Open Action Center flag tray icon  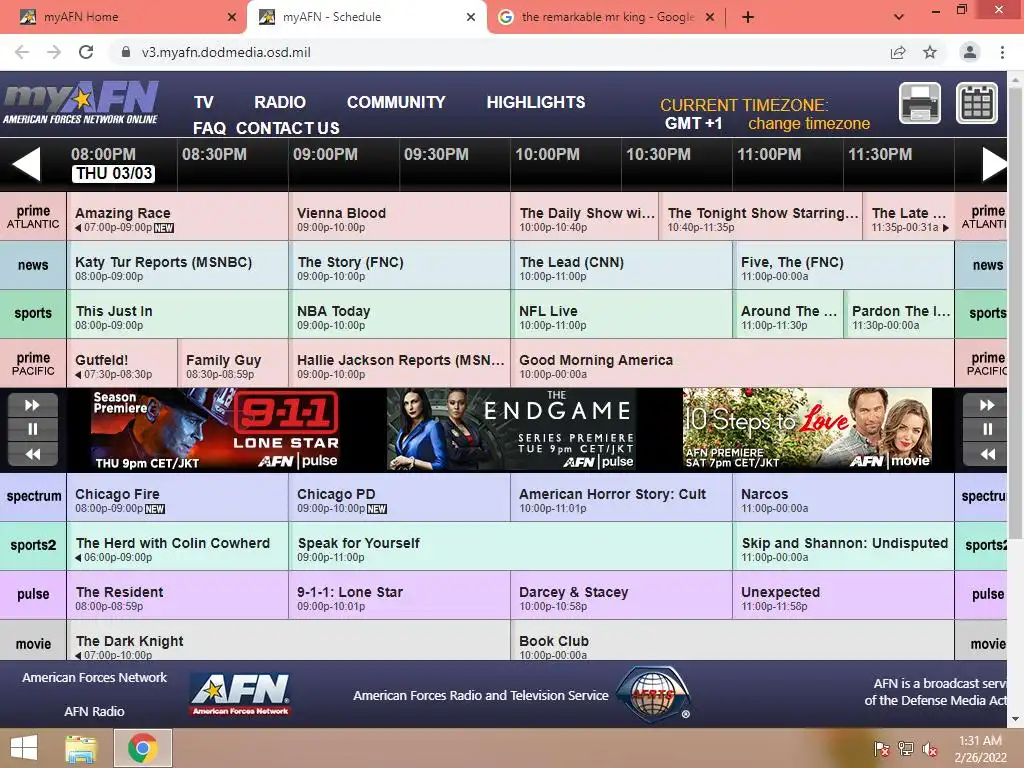tap(882, 749)
